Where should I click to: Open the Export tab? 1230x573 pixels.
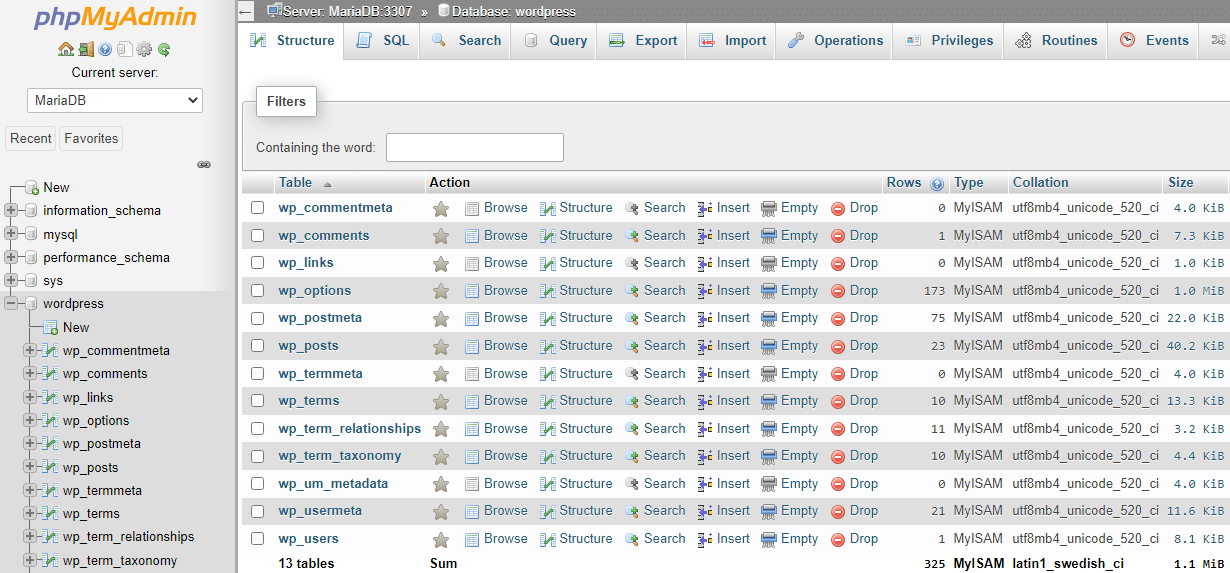pos(643,41)
